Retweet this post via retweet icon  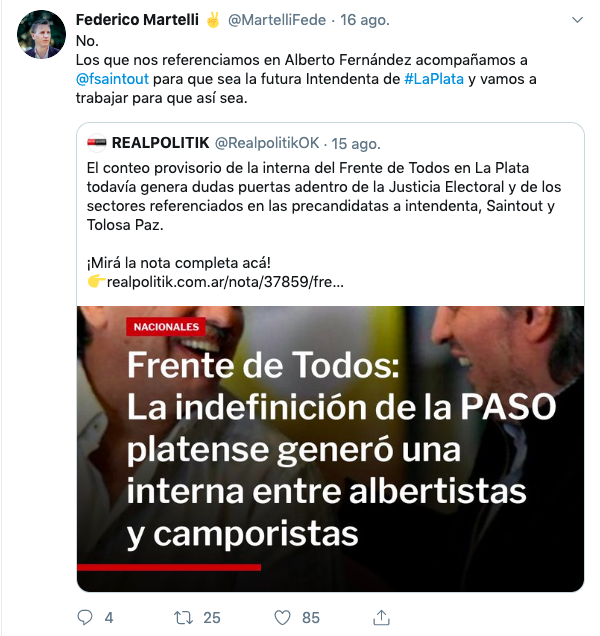[x=183, y=617]
